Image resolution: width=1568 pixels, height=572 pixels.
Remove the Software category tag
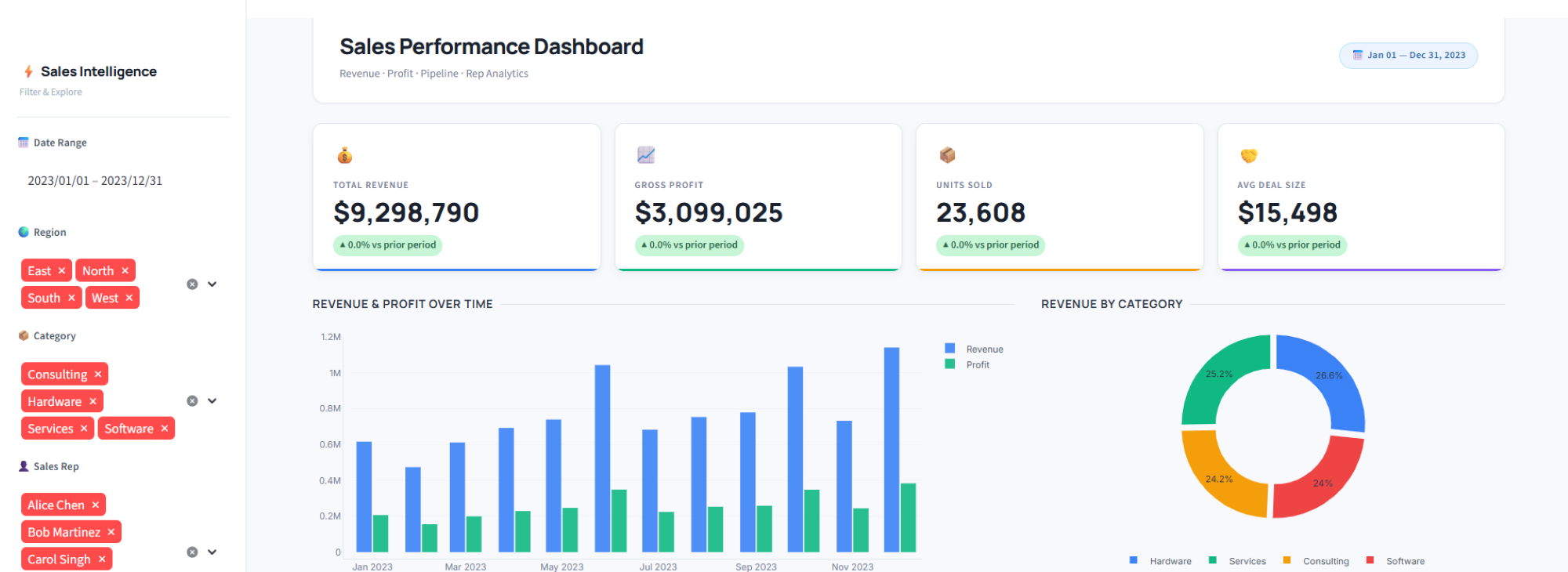click(x=165, y=429)
